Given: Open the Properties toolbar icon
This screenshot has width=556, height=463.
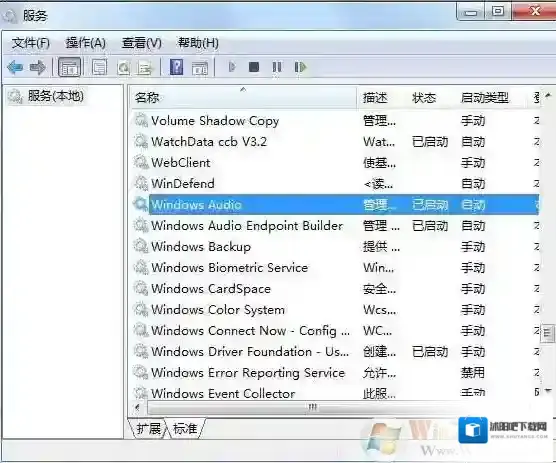Looking at the screenshot, I should [x=99, y=67].
